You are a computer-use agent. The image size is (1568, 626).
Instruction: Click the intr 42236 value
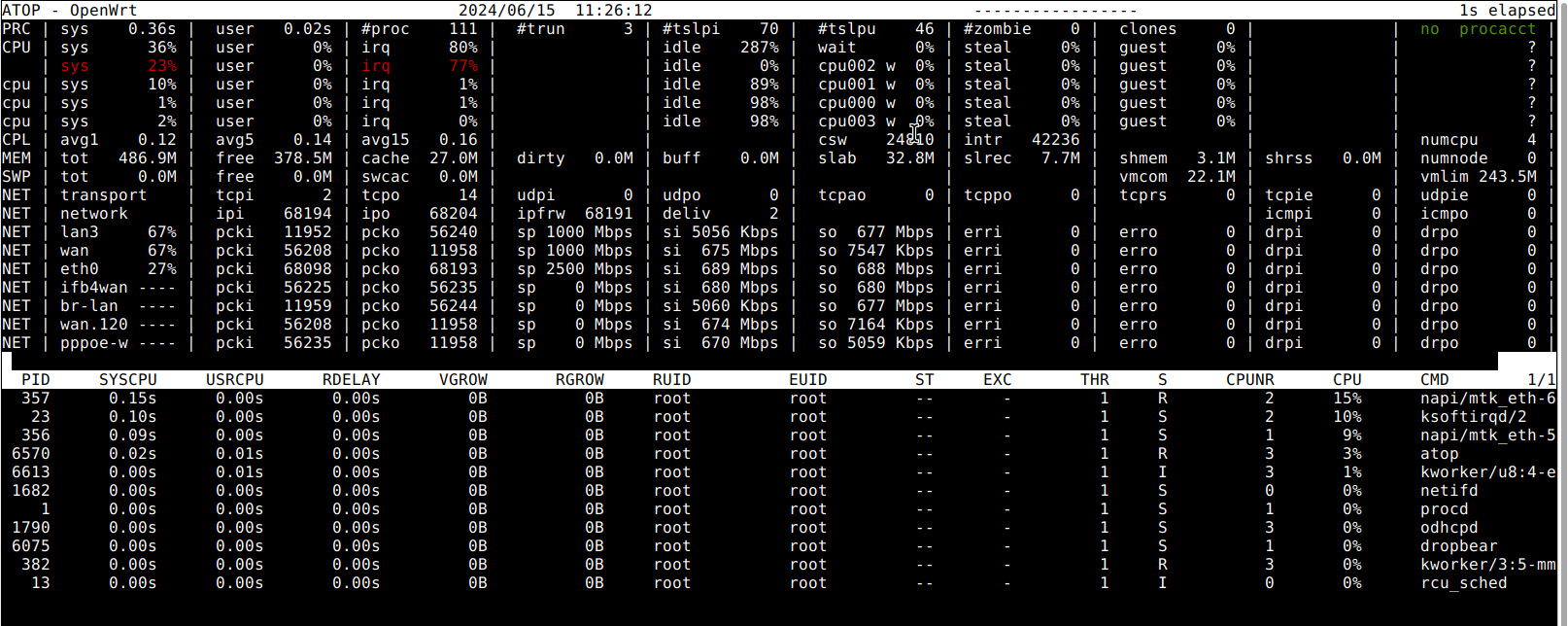(x=1022, y=140)
